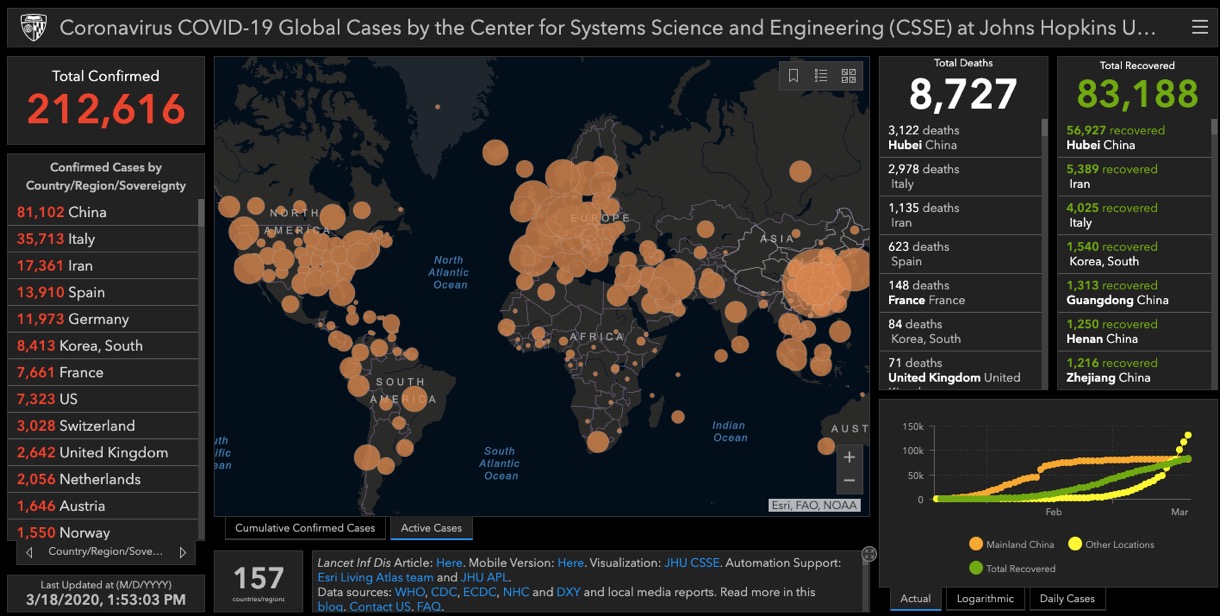Click 56,927 recovered Hubei China entry
Screen dimensions: 1220x616
pos(1132,138)
